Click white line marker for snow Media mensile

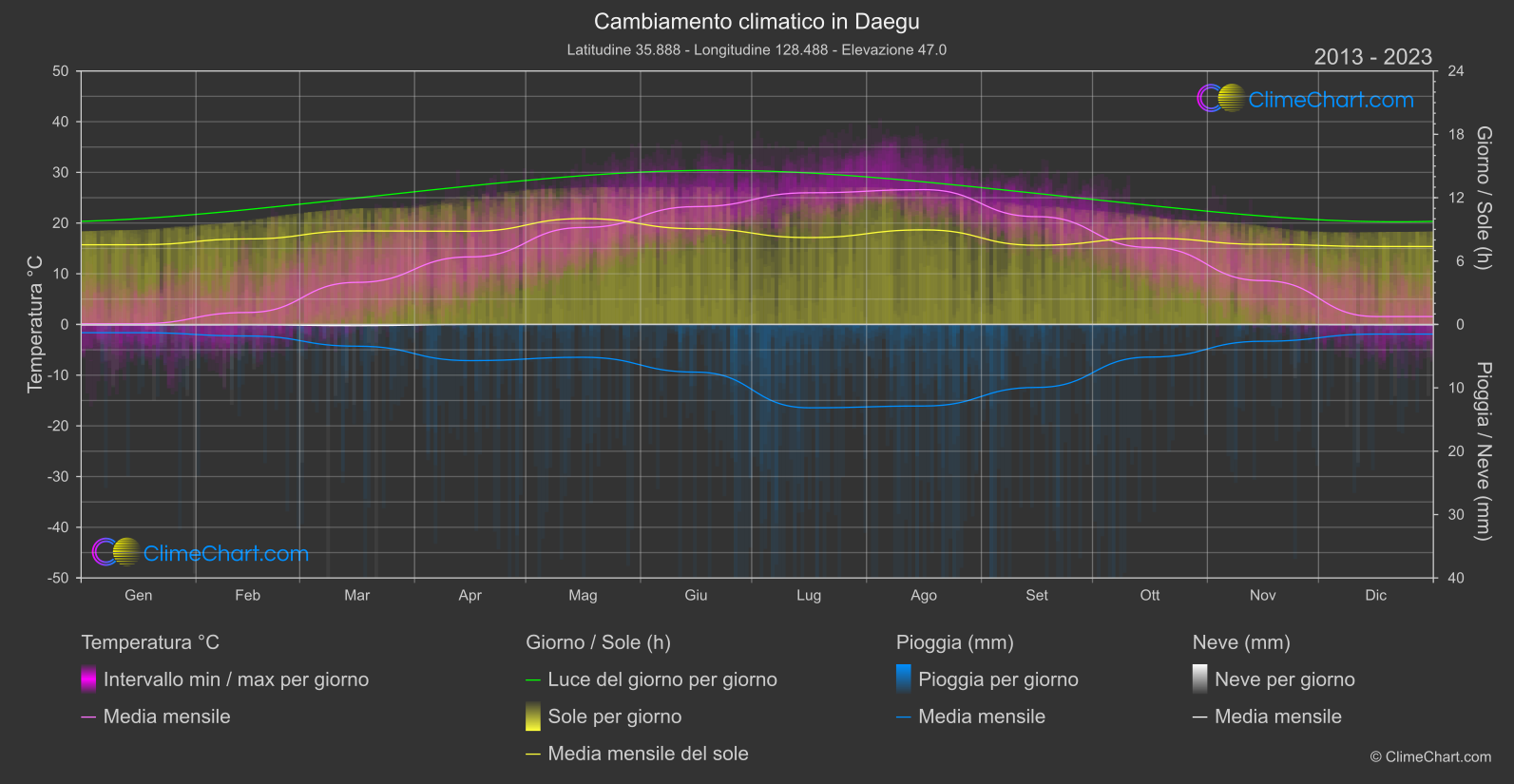[x=1200, y=717]
